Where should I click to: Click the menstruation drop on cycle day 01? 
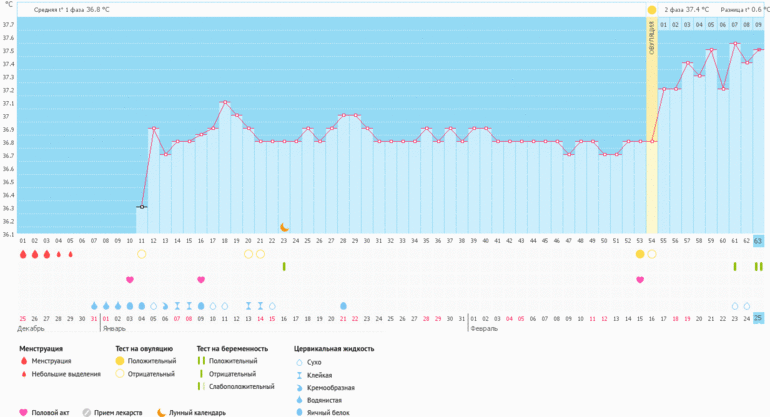(23, 254)
